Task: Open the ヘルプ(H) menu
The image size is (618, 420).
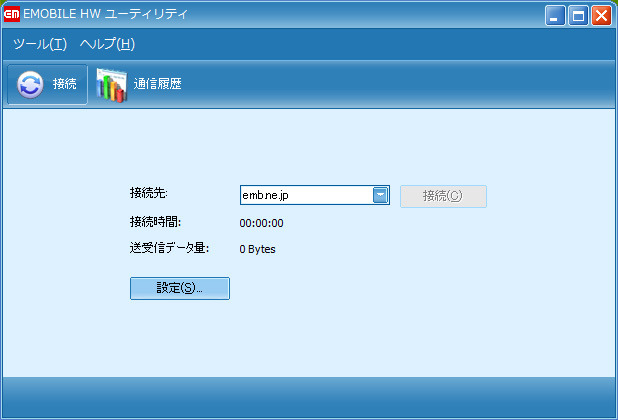Action: [107, 44]
